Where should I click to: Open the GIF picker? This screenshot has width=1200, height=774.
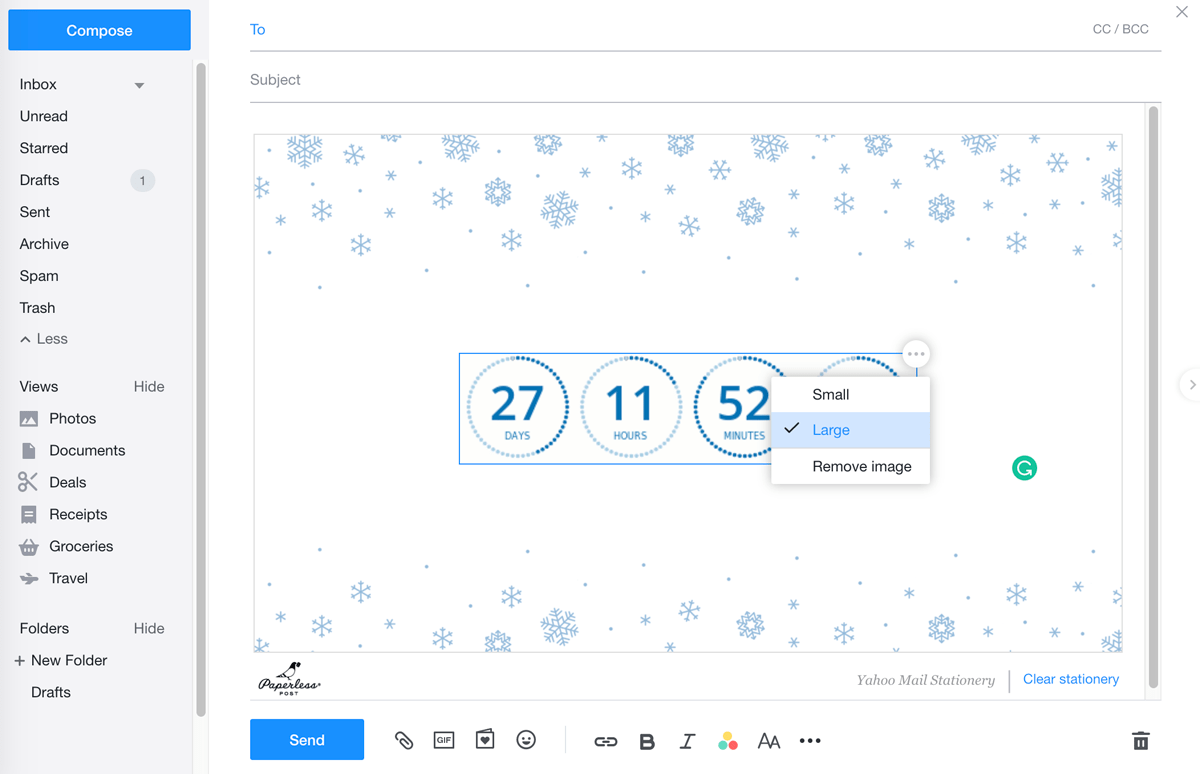(x=444, y=740)
